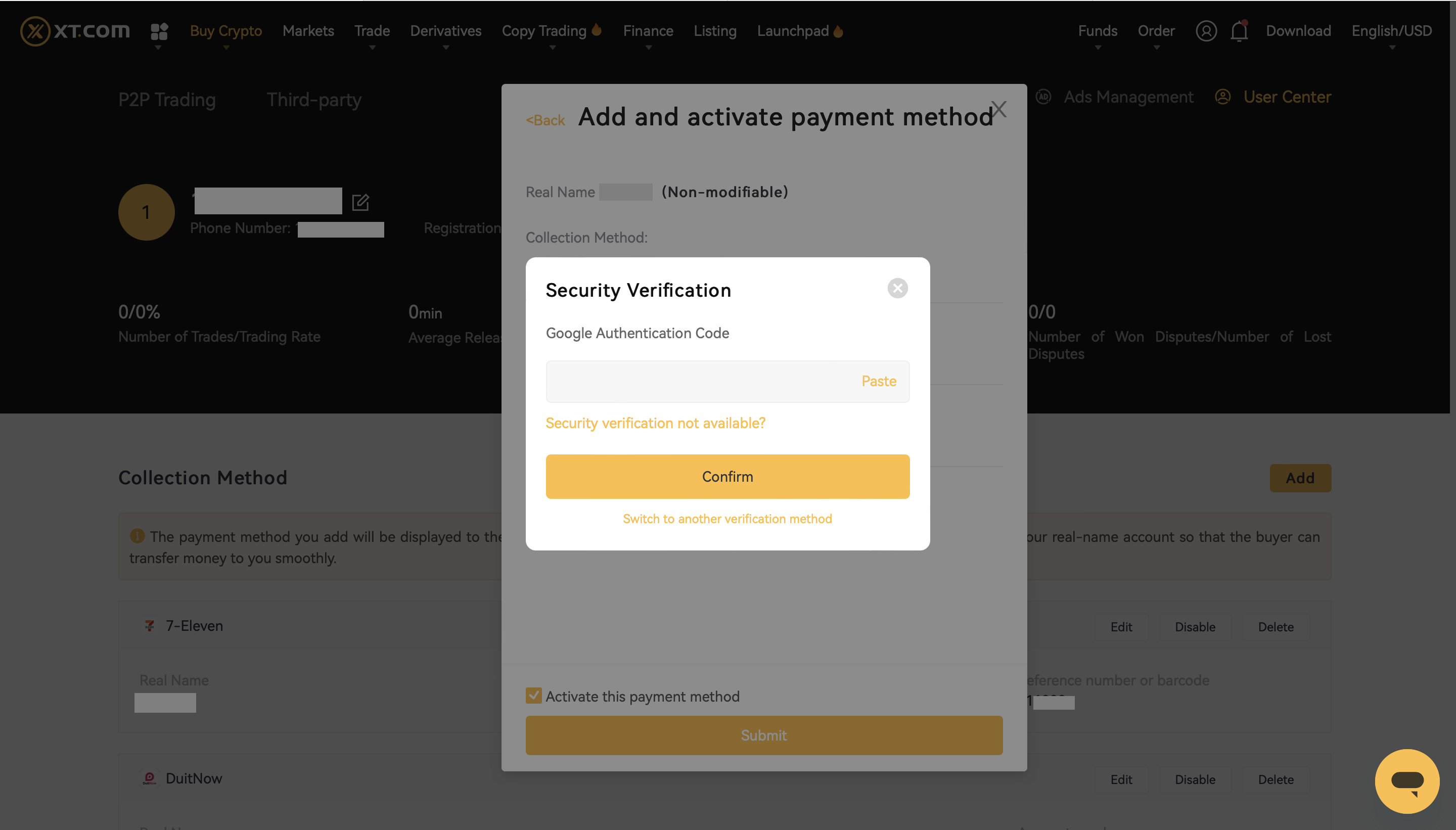Open the English/USD language selector
The image size is (1456, 830).
coord(1392,31)
